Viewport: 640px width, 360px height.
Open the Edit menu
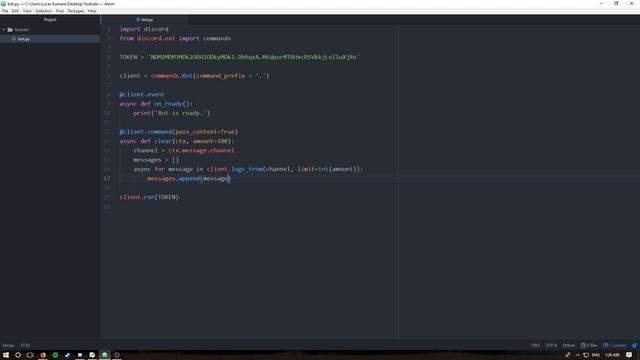tap(16, 11)
